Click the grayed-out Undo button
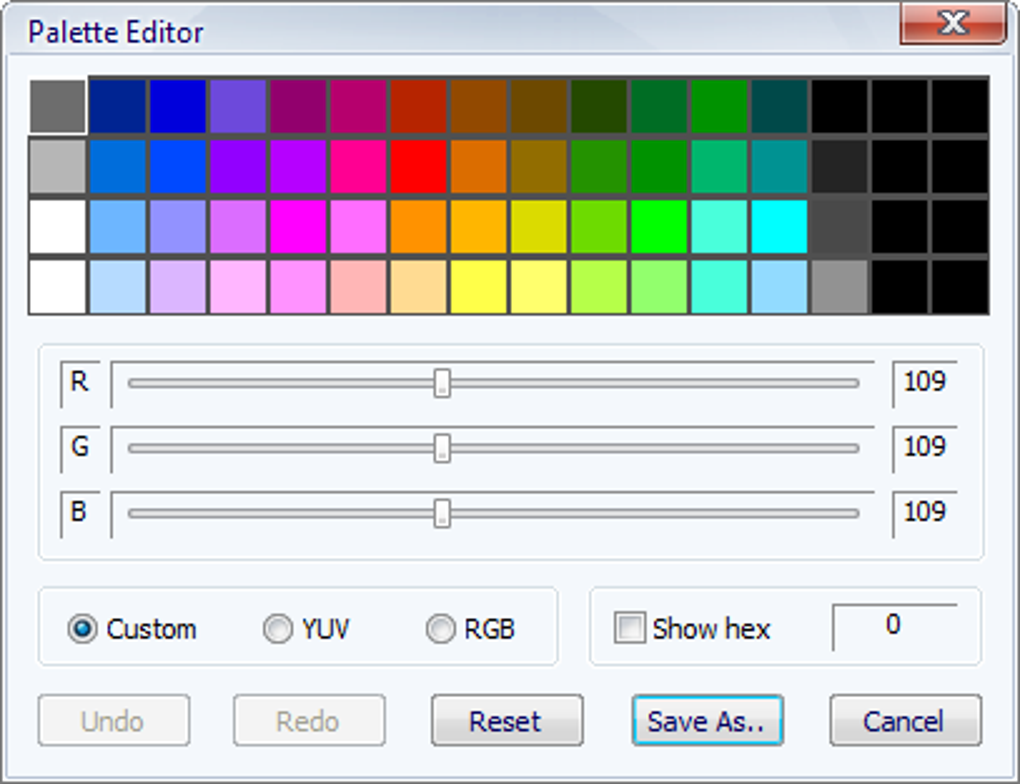 (114, 720)
